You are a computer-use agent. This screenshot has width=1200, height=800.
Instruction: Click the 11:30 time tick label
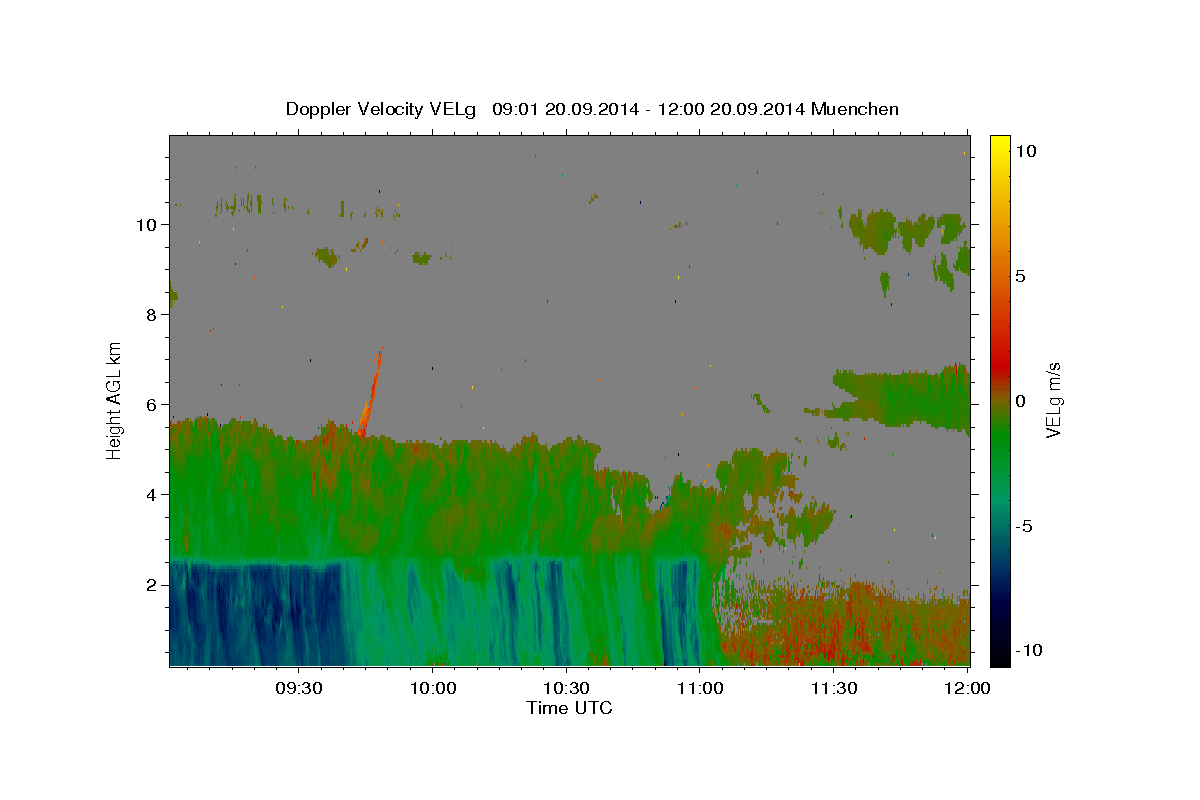coord(833,688)
